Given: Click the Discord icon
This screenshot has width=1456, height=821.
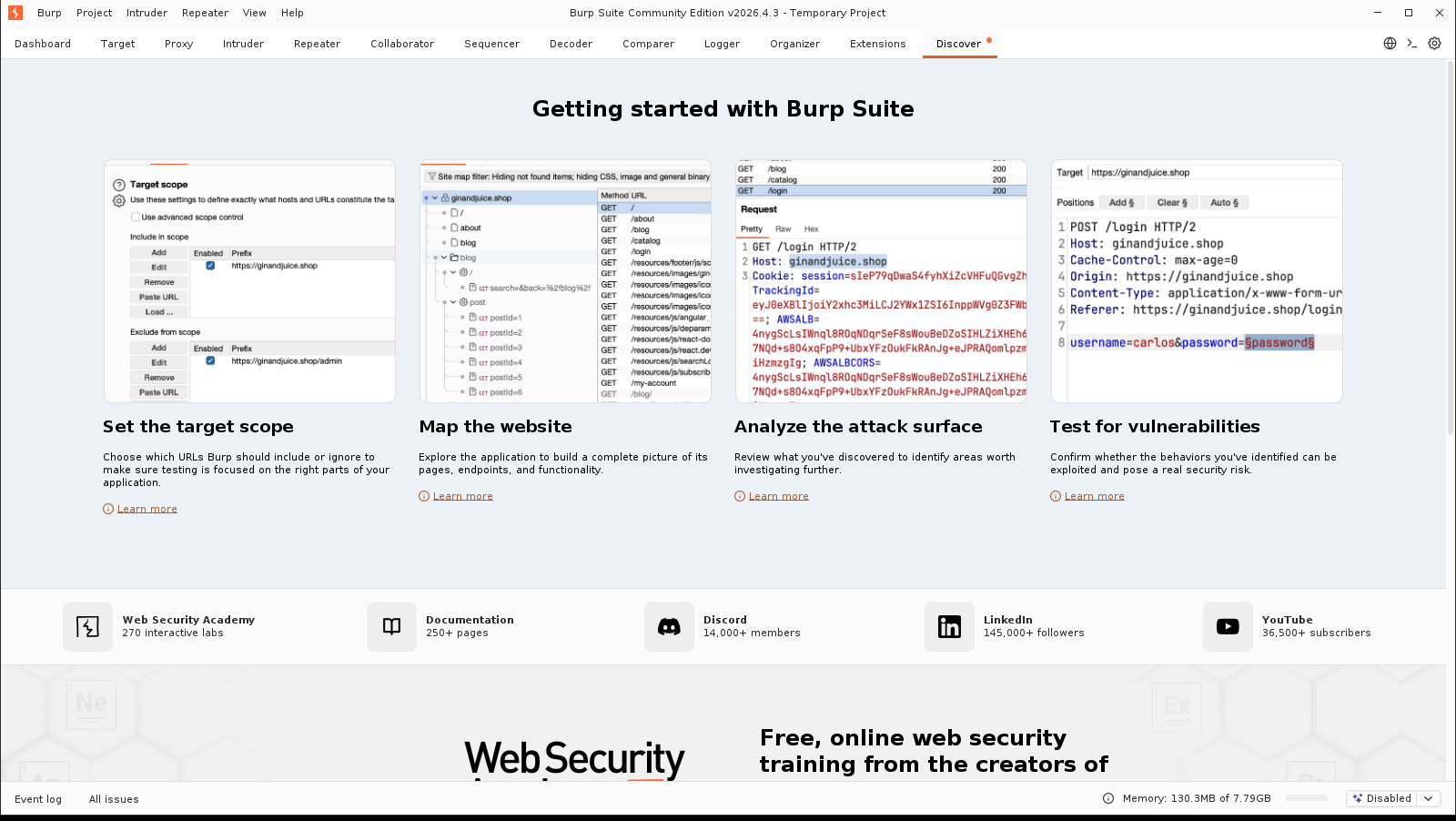Looking at the screenshot, I should [x=669, y=626].
